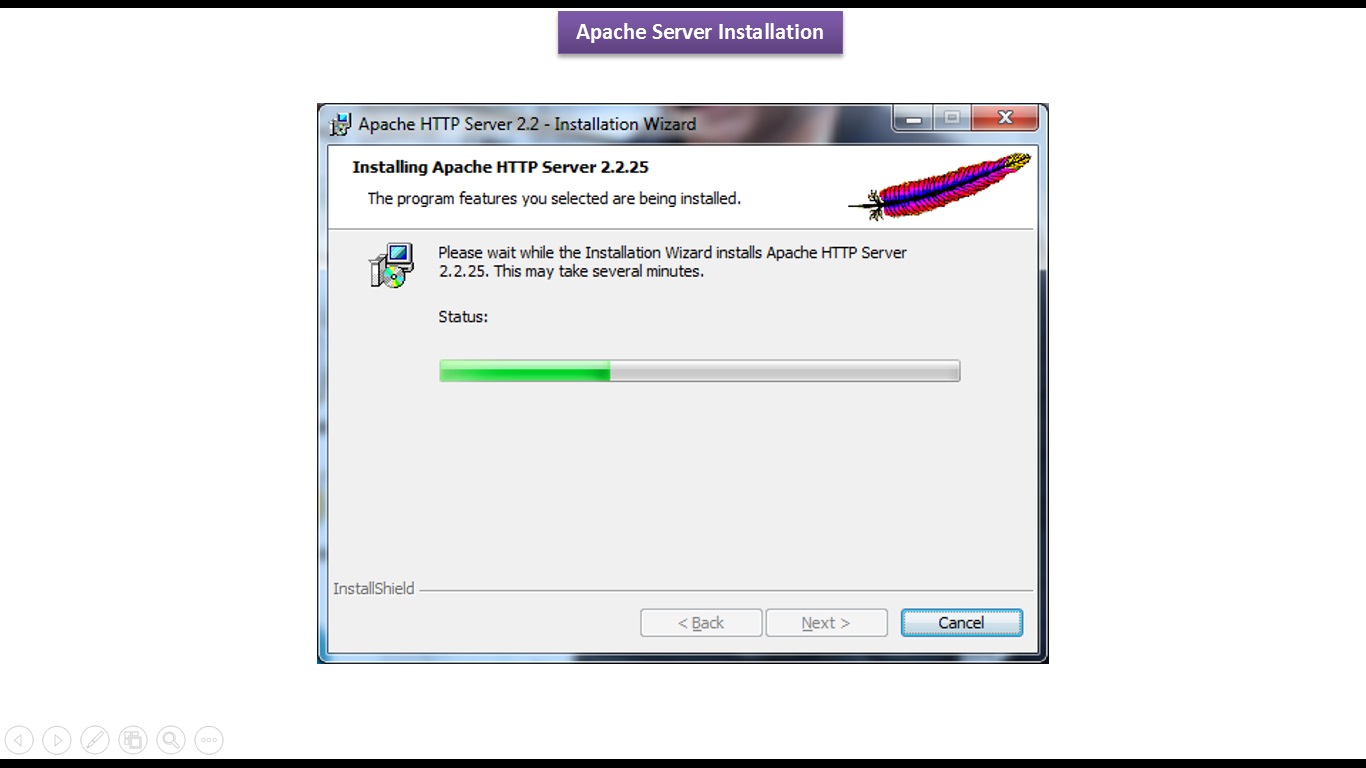Click the Apache feather logo
This screenshot has height=768, width=1366.
point(940,186)
